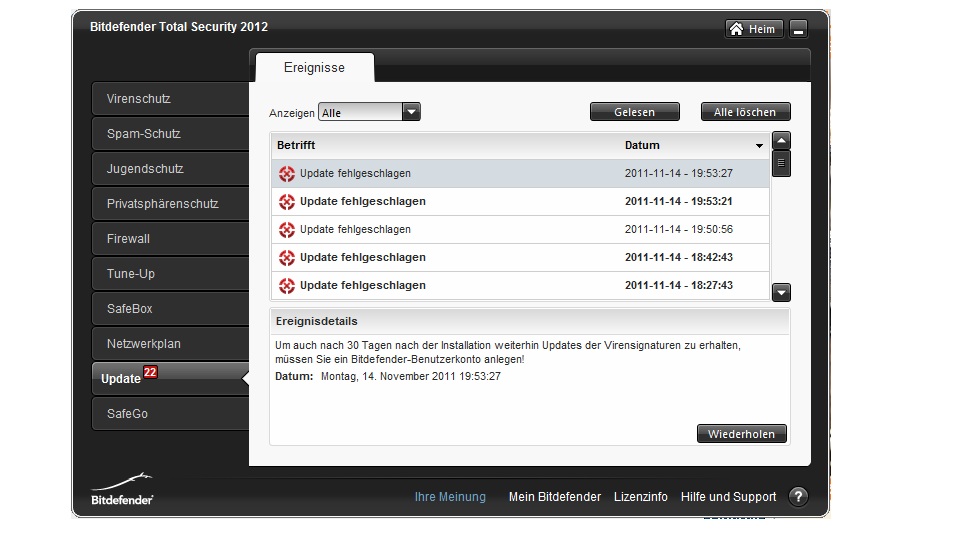Open the Netzwerkplan section
The height and width of the screenshot is (540, 960).
[170, 343]
